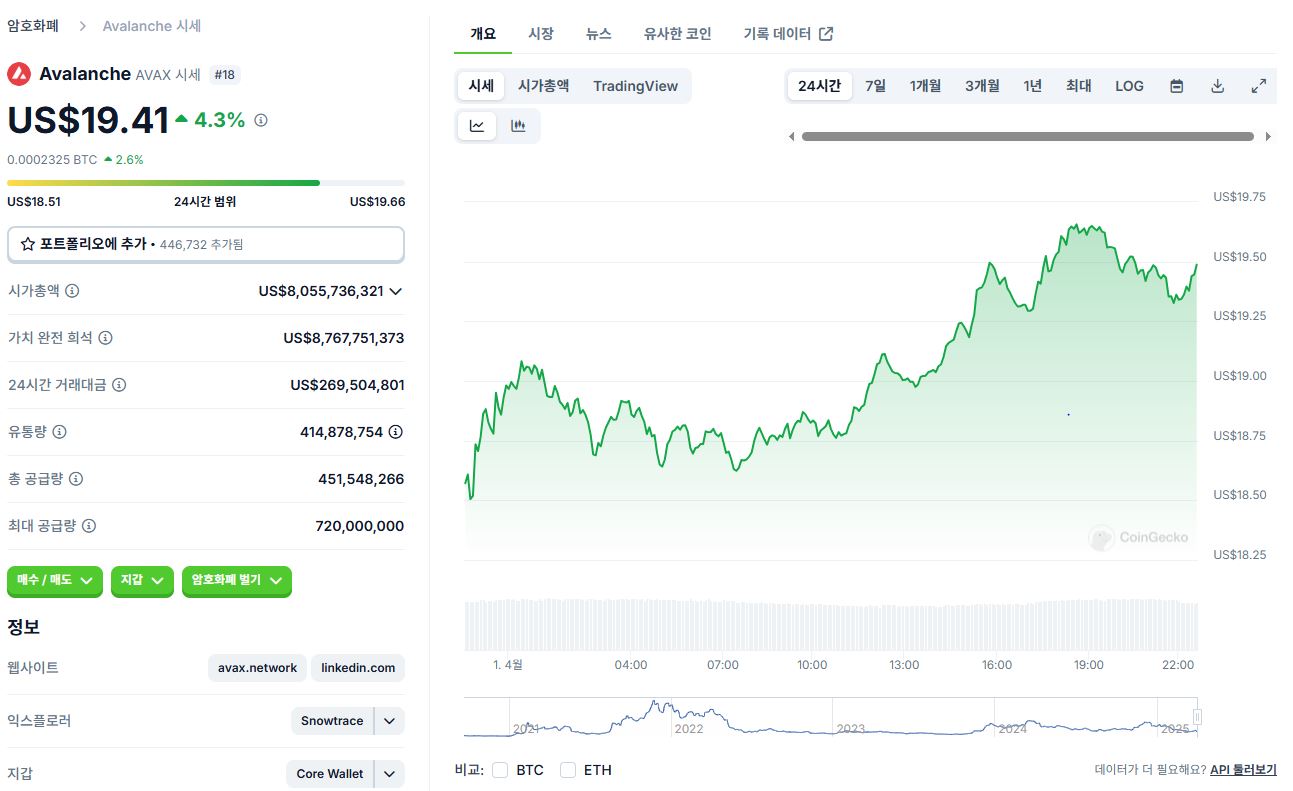Click the info icon beside 최대 공급량
1293x791 pixels.
(89, 526)
